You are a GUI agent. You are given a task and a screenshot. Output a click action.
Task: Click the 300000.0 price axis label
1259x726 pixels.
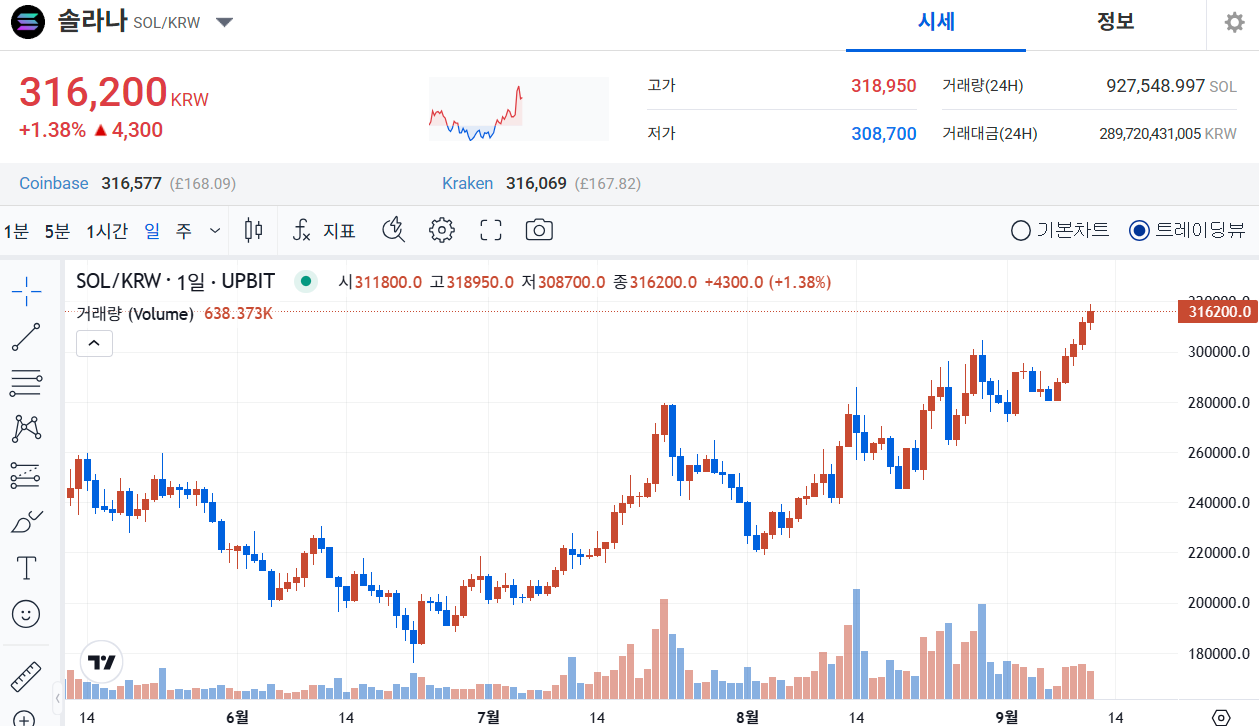point(1219,352)
